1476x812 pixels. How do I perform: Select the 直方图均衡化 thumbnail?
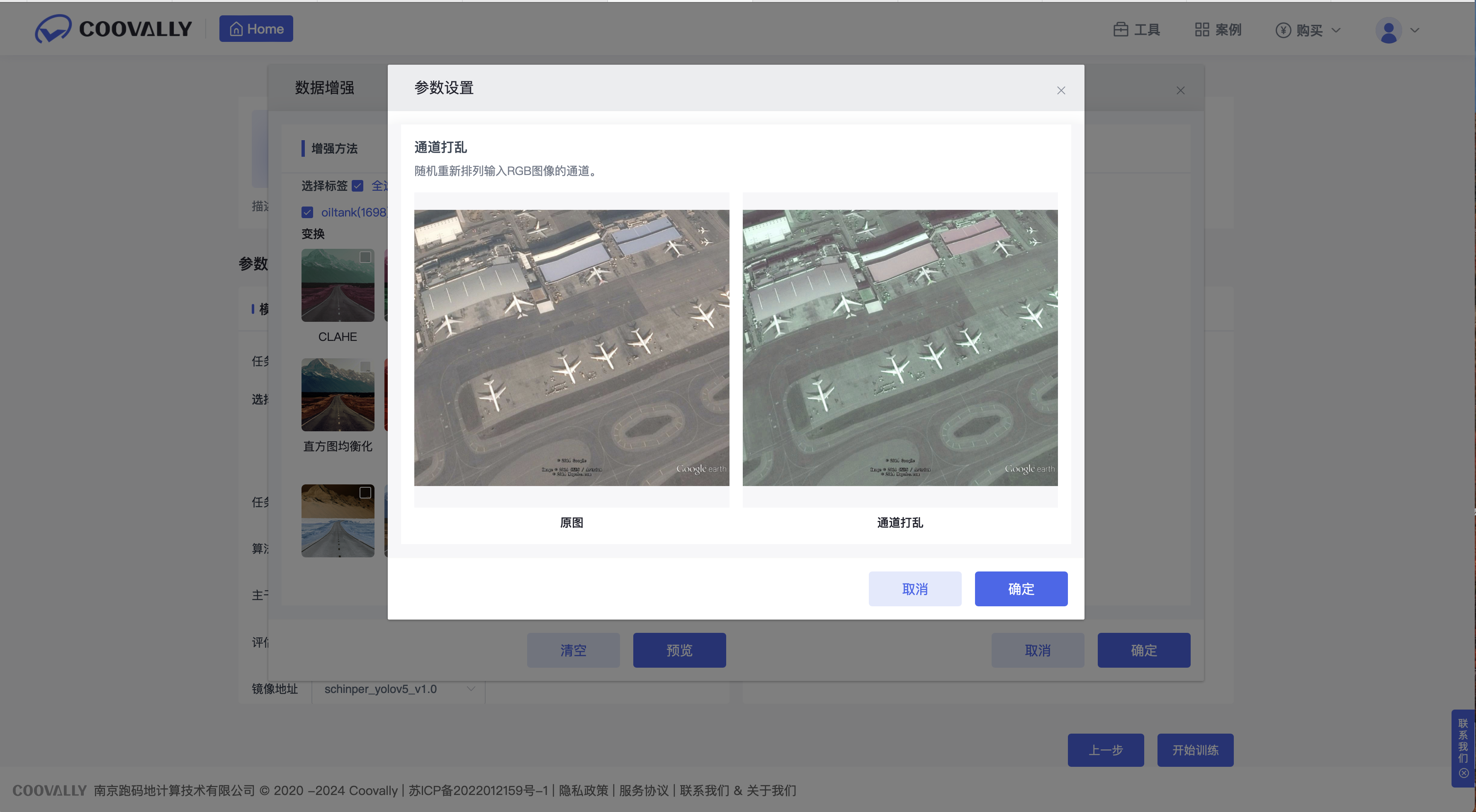pyautogui.click(x=338, y=395)
